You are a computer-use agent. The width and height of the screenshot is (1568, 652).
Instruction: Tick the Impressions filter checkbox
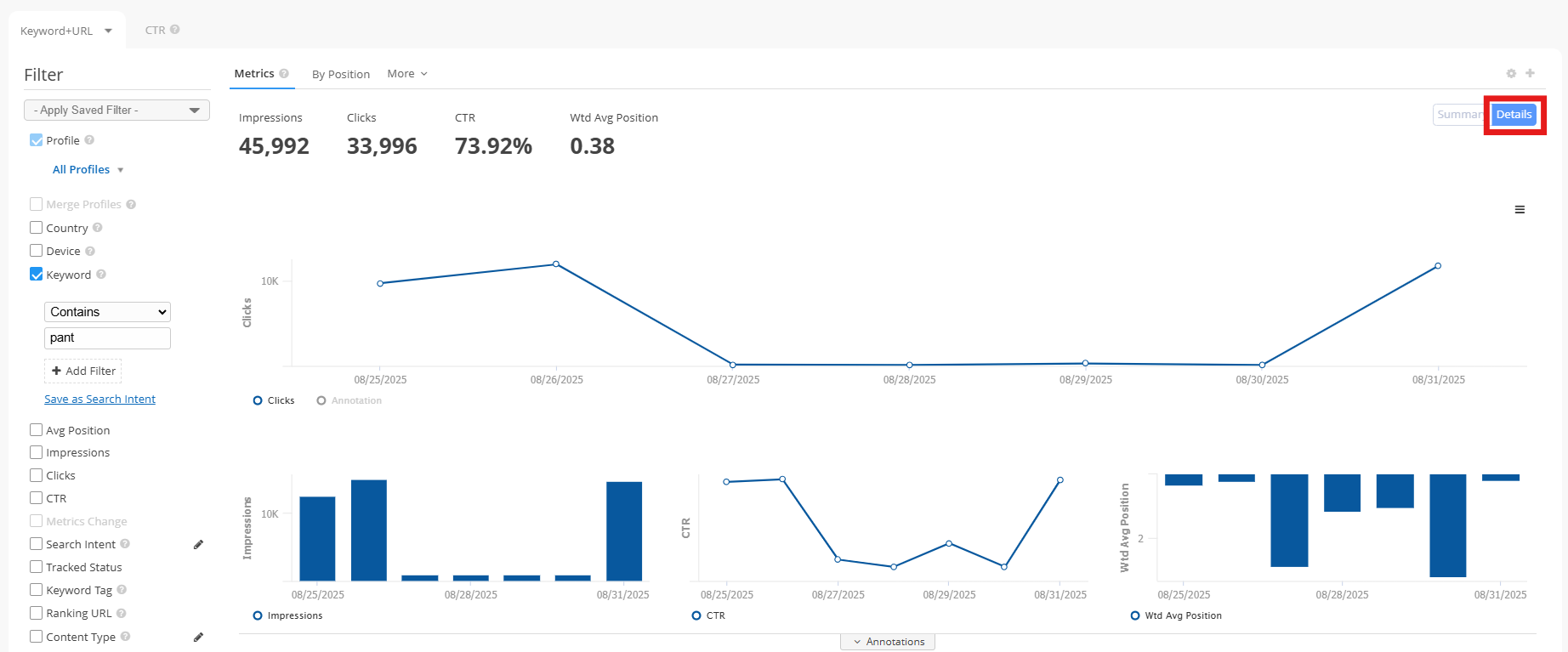(x=37, y=453)
